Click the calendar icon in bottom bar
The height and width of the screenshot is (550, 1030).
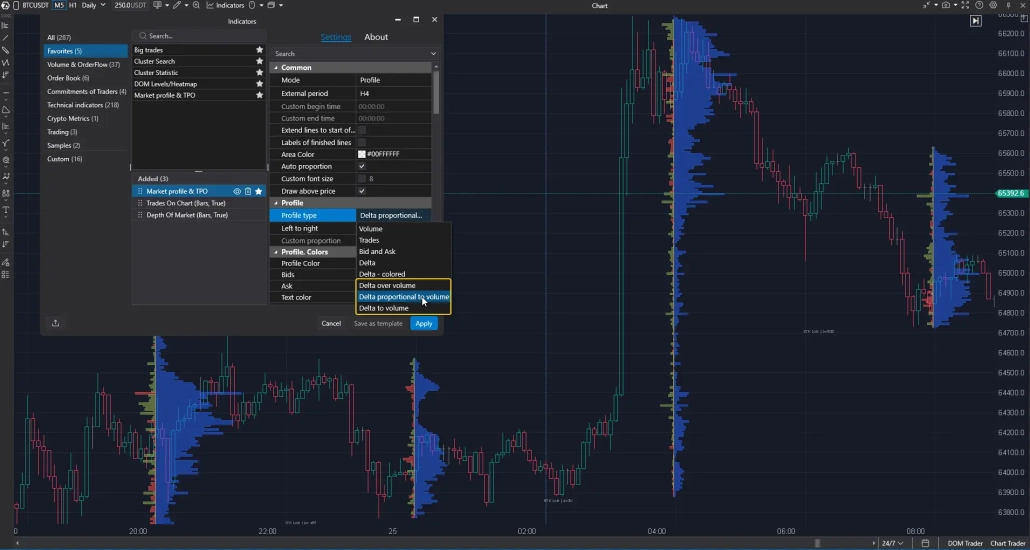[x=925, y=543]
